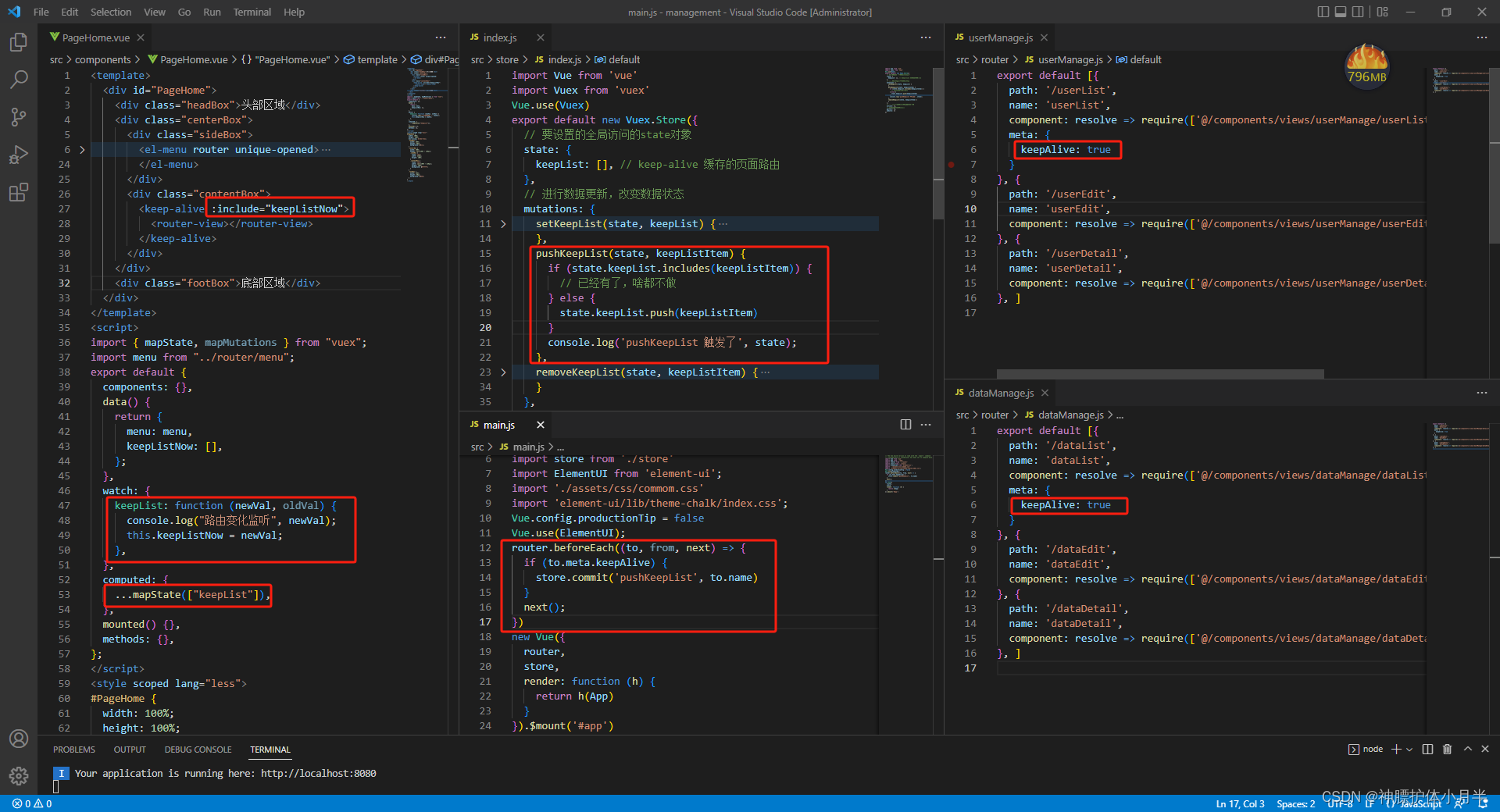Open More Actions for PageHome.vue editor group
1500x812 pixels.
pos(441,37)
